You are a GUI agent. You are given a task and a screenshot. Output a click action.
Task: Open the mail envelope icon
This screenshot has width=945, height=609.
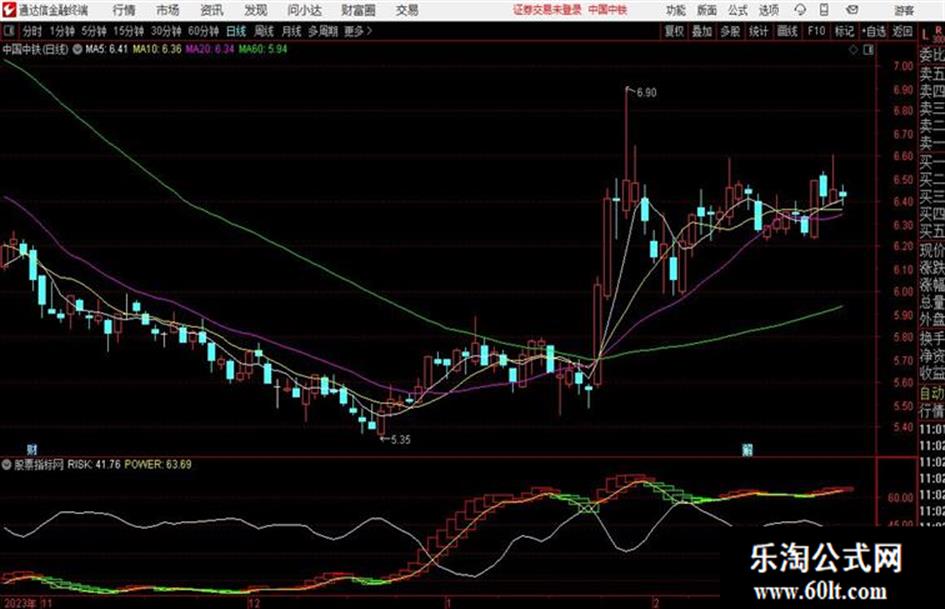tap(852, 10)
